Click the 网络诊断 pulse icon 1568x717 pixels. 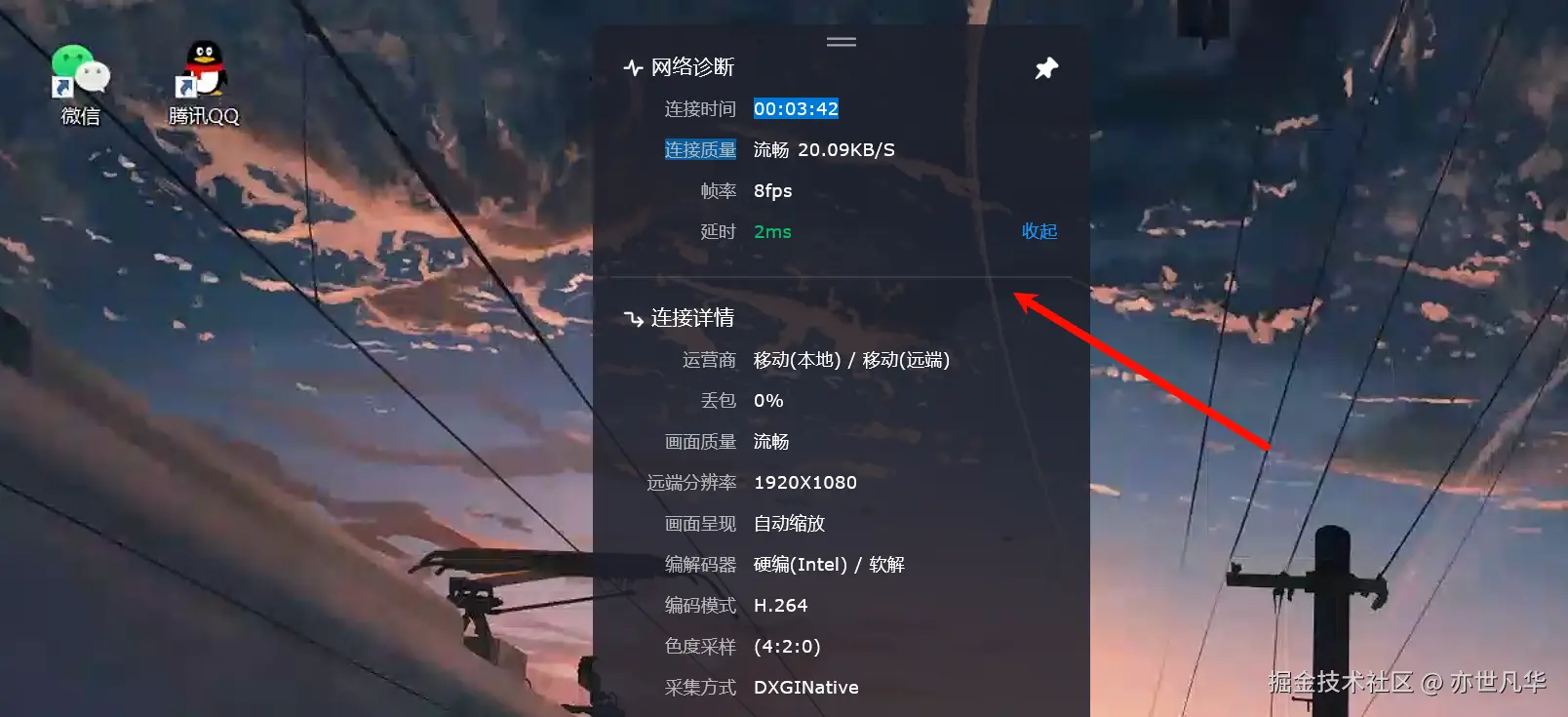pyautogui.click(x=633, y=67)
